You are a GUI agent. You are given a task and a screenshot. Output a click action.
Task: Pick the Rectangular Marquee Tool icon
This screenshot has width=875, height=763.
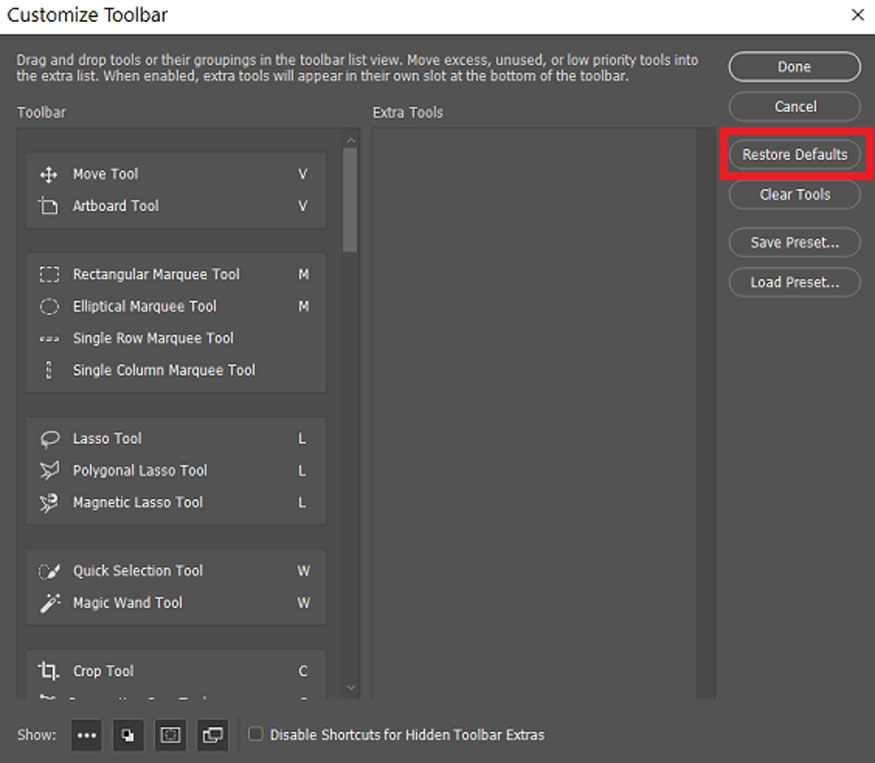click(x=49, y=274)
